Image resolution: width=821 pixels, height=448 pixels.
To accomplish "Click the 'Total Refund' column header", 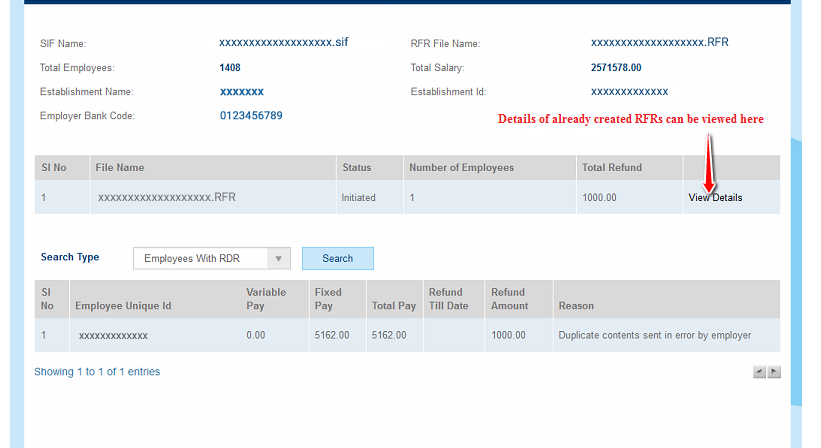I will coord(612,168).
